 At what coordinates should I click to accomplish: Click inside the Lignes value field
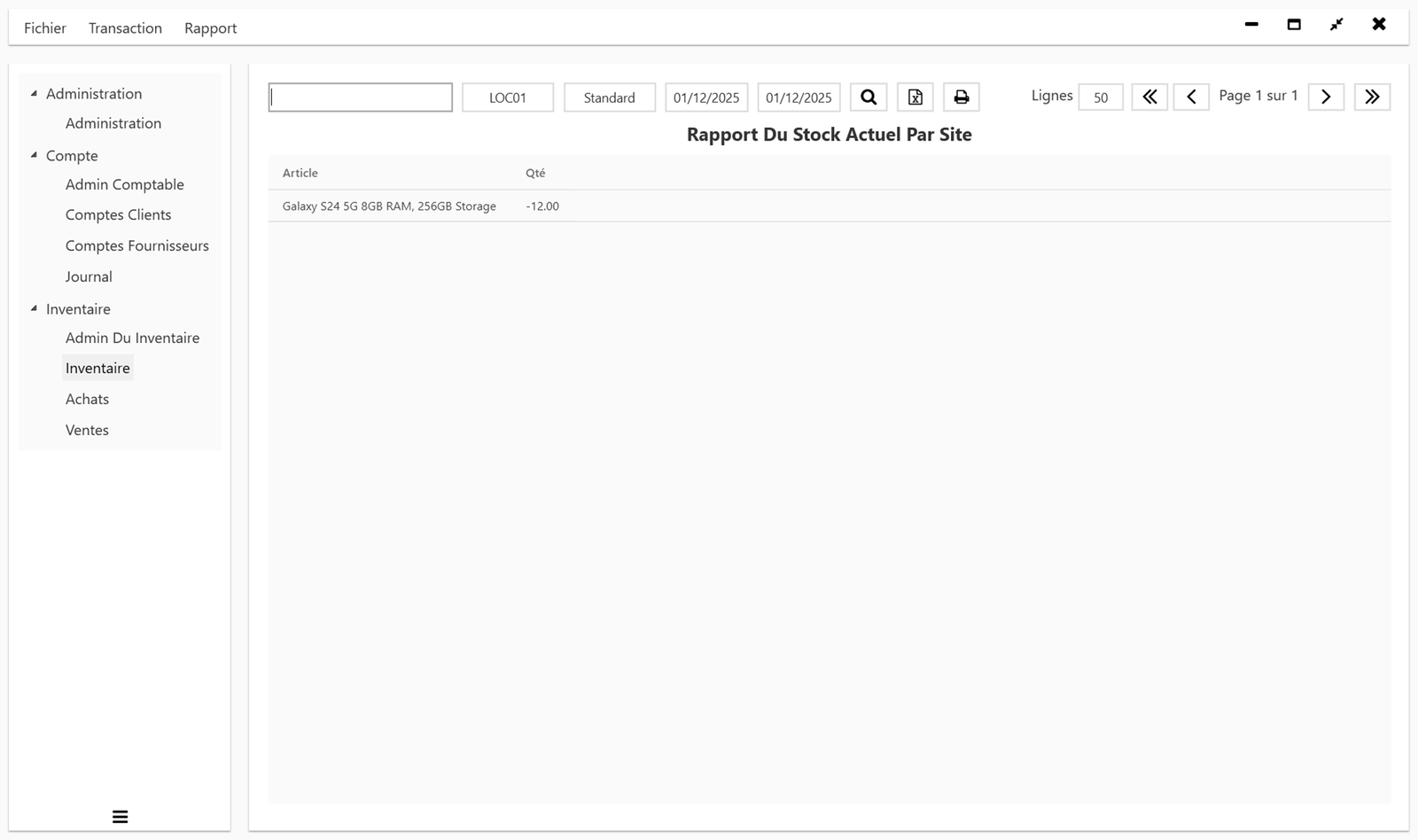[x=1099, y=97]
